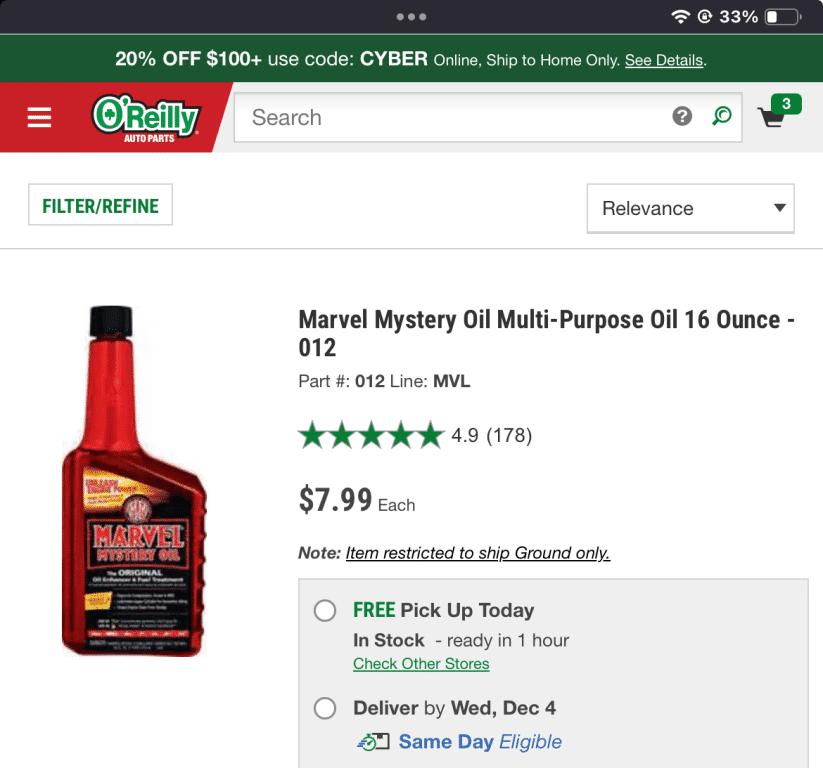Click the five-star rating stars
Screen dimensions: 823x768
tap(370, 435)
